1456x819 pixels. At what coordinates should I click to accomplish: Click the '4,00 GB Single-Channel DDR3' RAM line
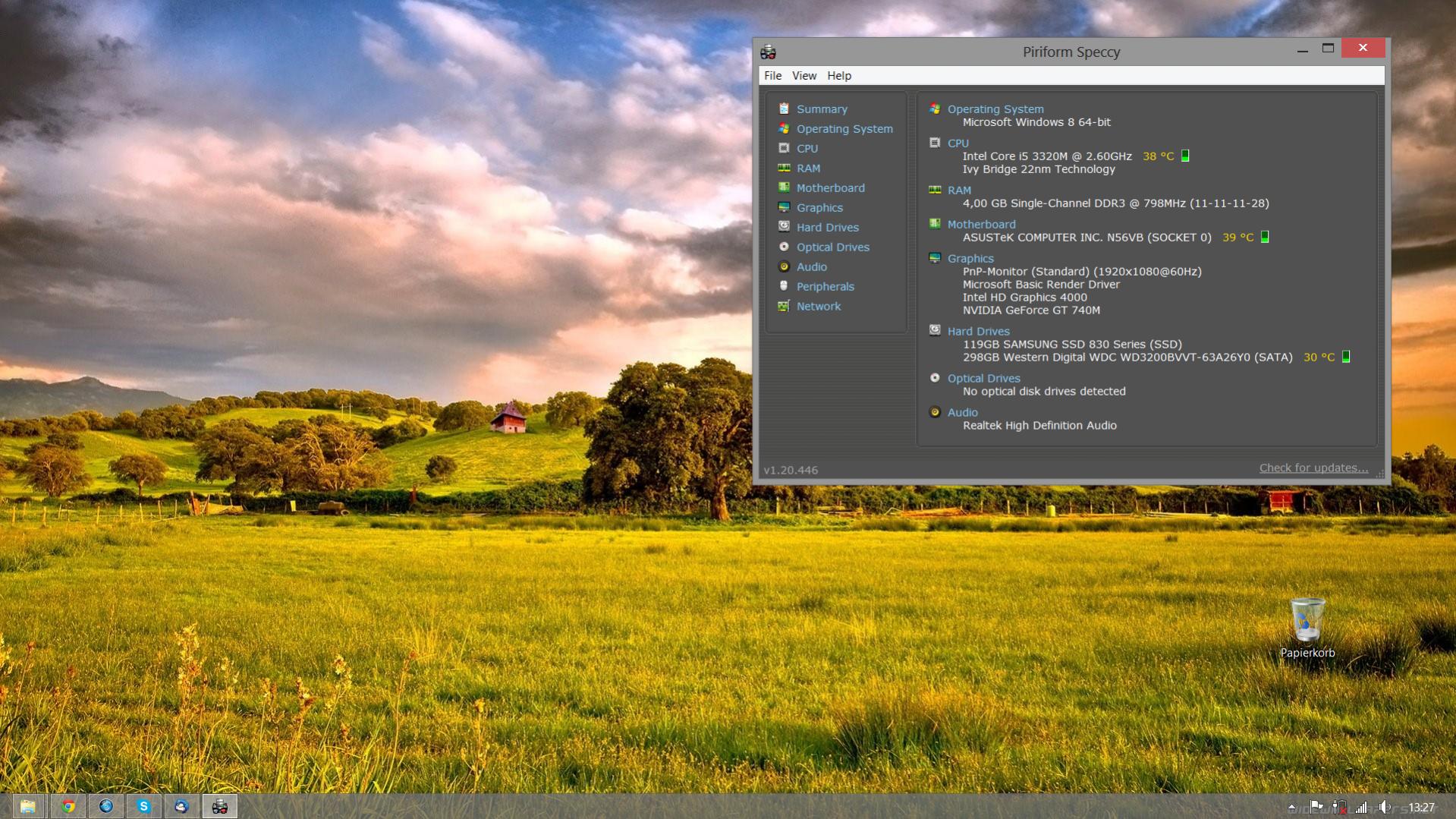point(1115,203)
